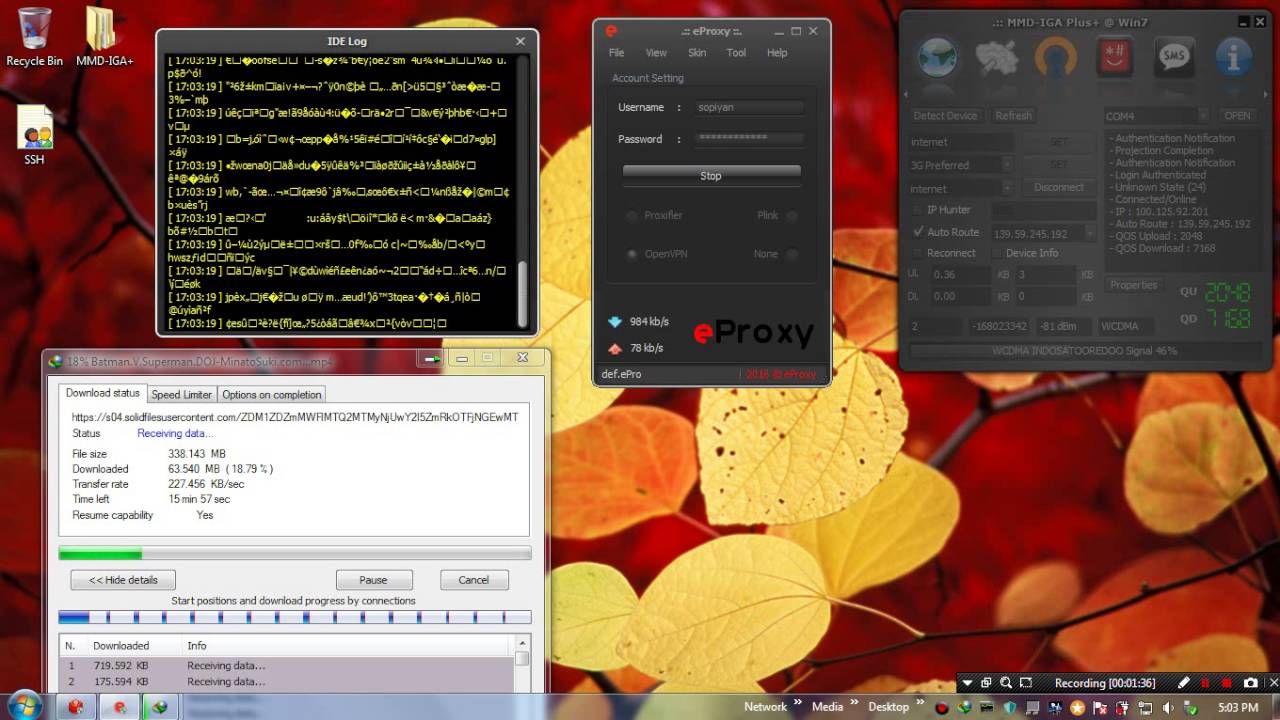Open the Help menu in eProxy
Viewport: 1280px width, 720px height.
tap(777, 53)
